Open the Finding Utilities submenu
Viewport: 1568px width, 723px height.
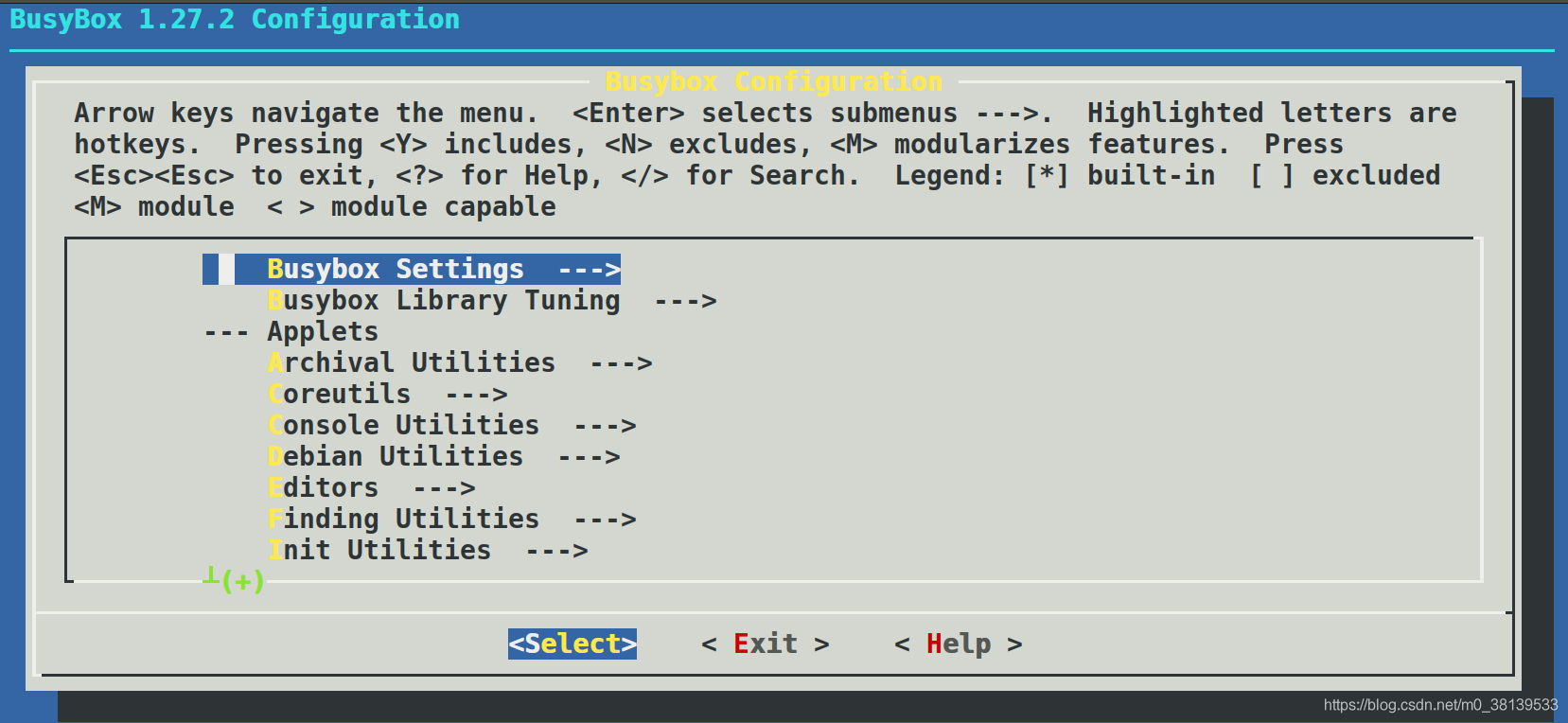coord(451,520)
